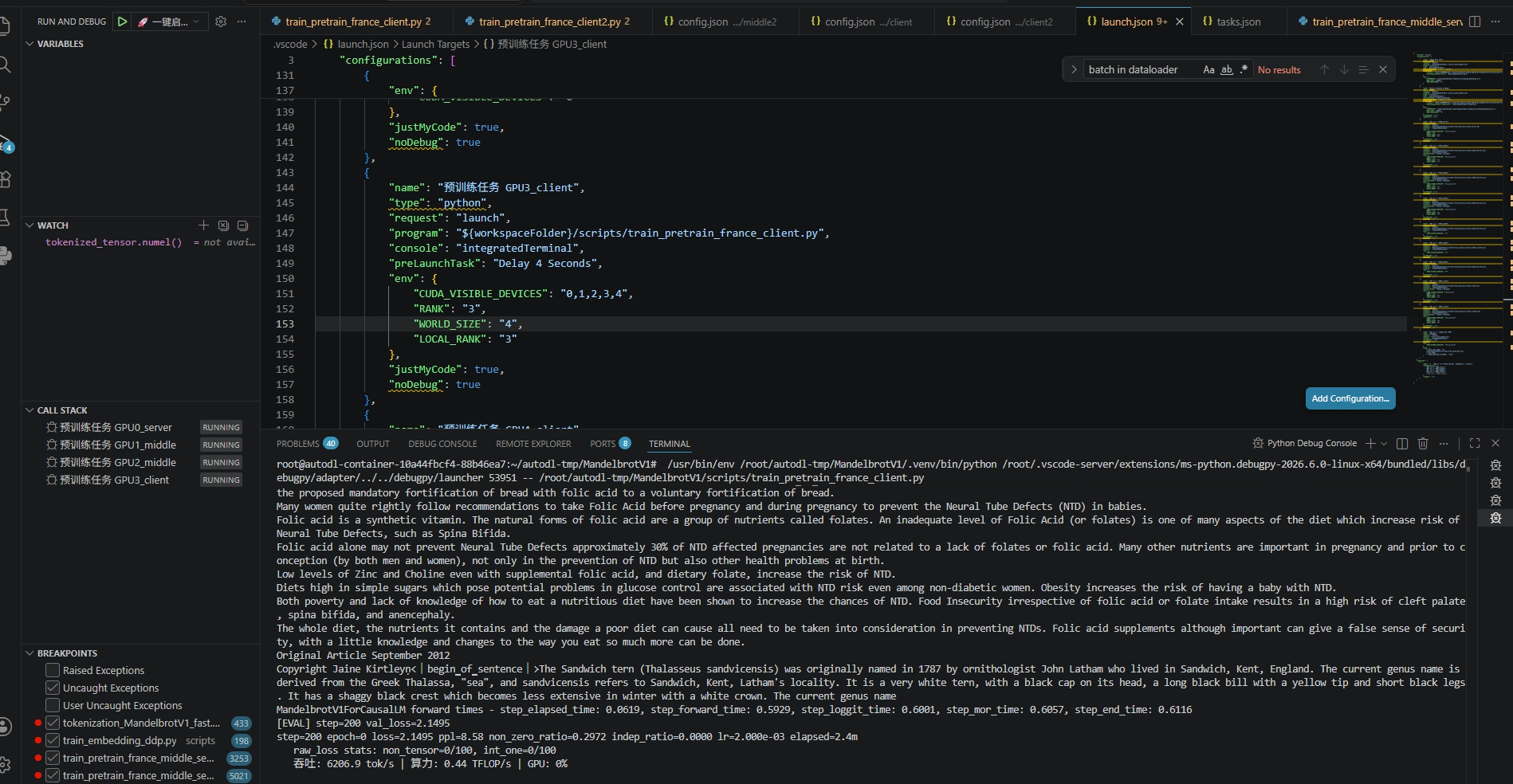1513x784 pixels.
Task: Go to next find match
Action: click(x=1344, y=69)
